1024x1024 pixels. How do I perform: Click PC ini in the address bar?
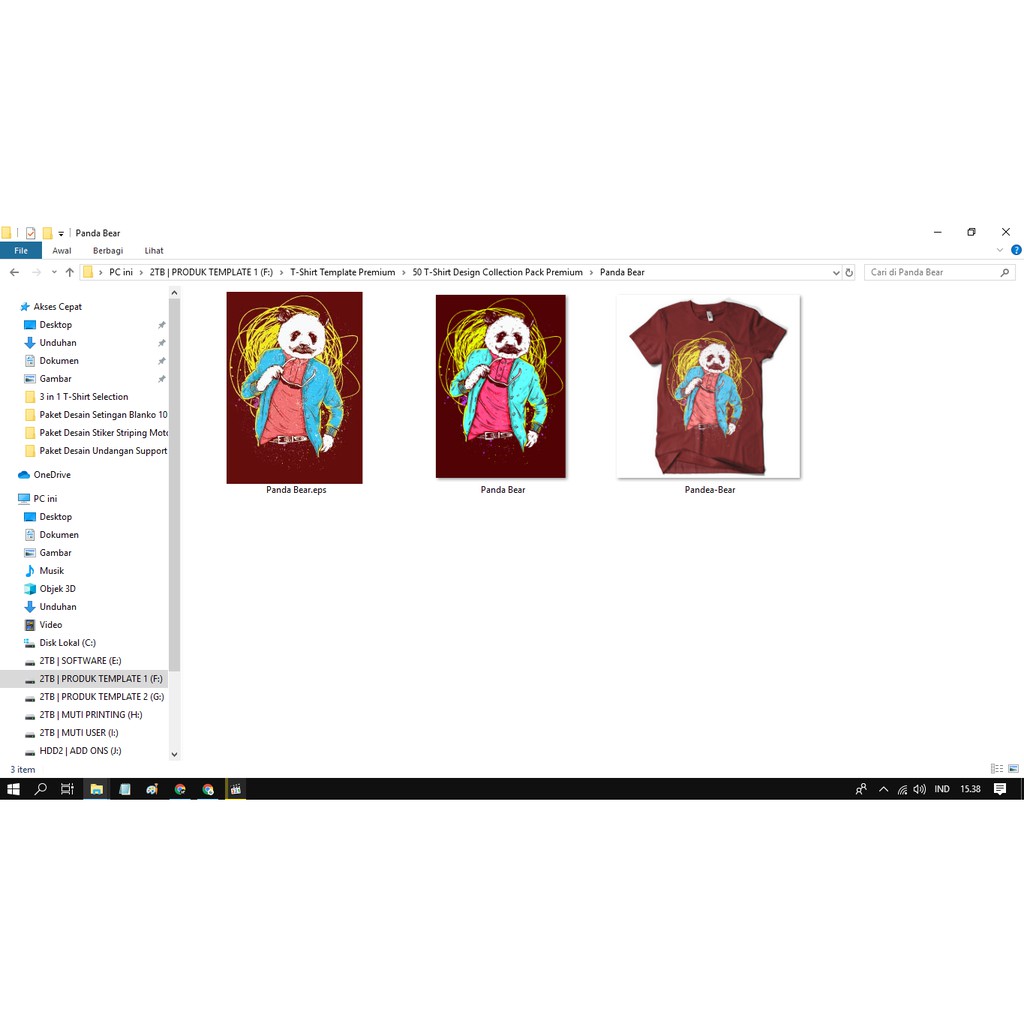[121, 272]
